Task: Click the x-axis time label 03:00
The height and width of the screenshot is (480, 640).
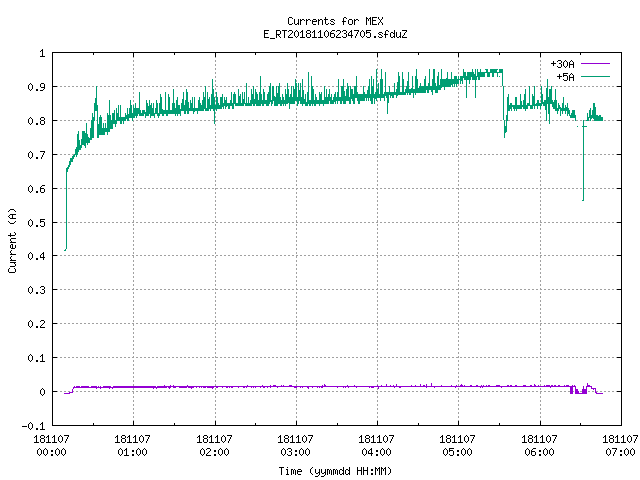Action: point(295,452)
